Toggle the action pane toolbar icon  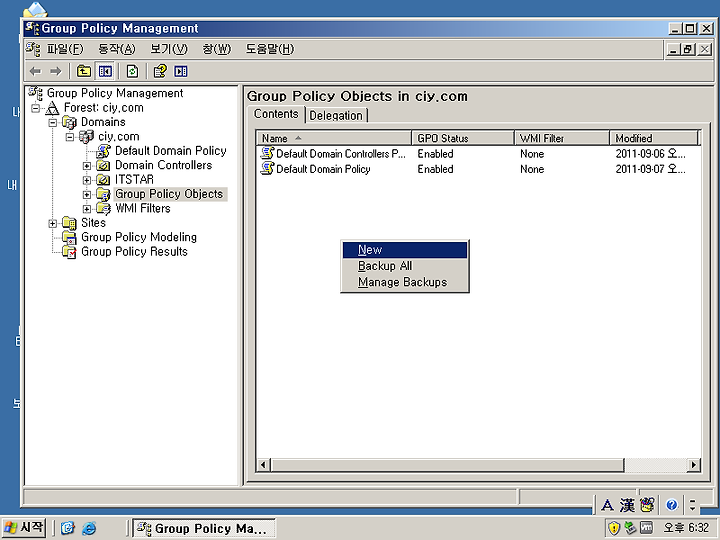pos(181,71)
